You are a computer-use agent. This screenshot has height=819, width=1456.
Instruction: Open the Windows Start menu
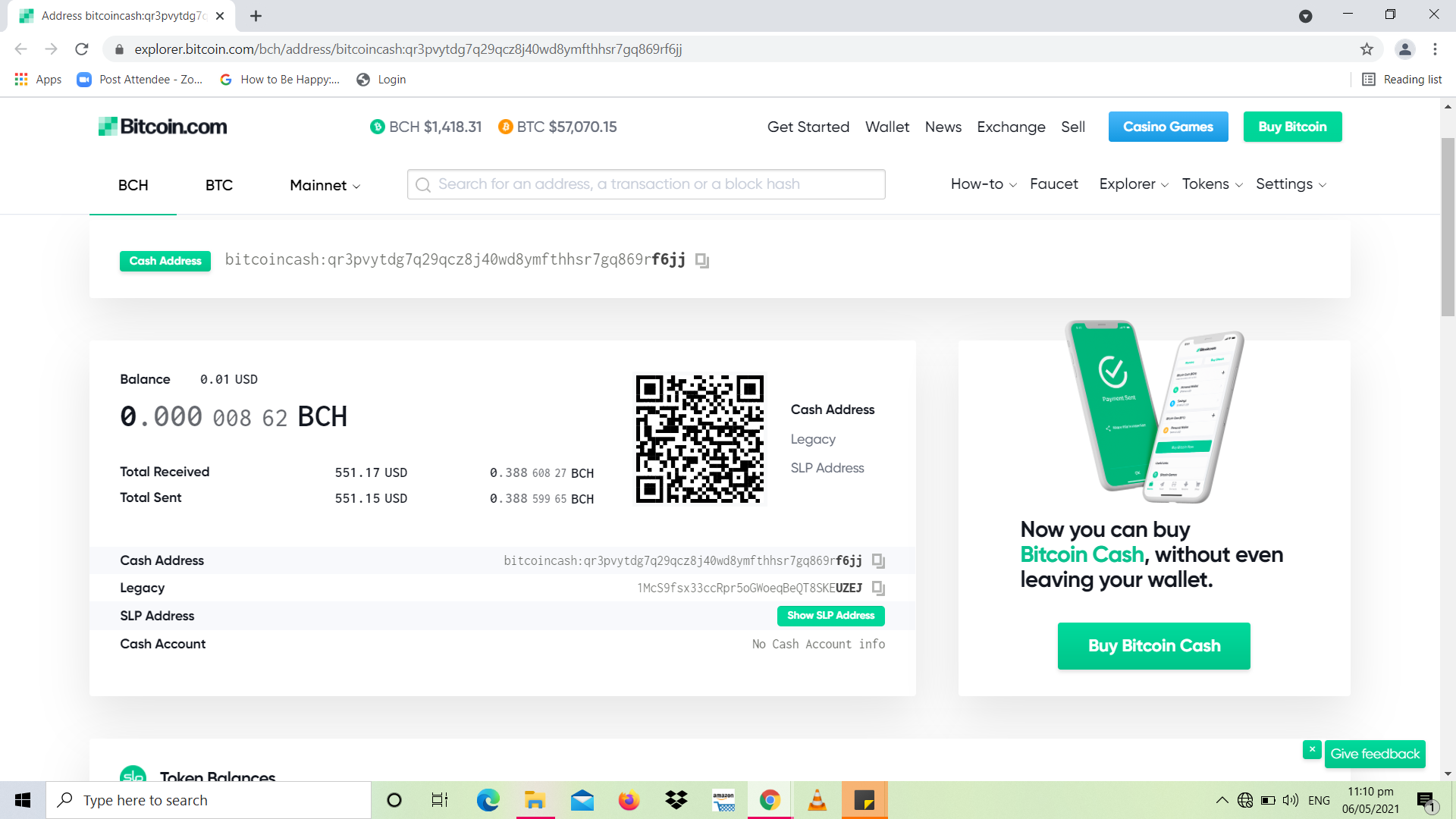(23, 800)
